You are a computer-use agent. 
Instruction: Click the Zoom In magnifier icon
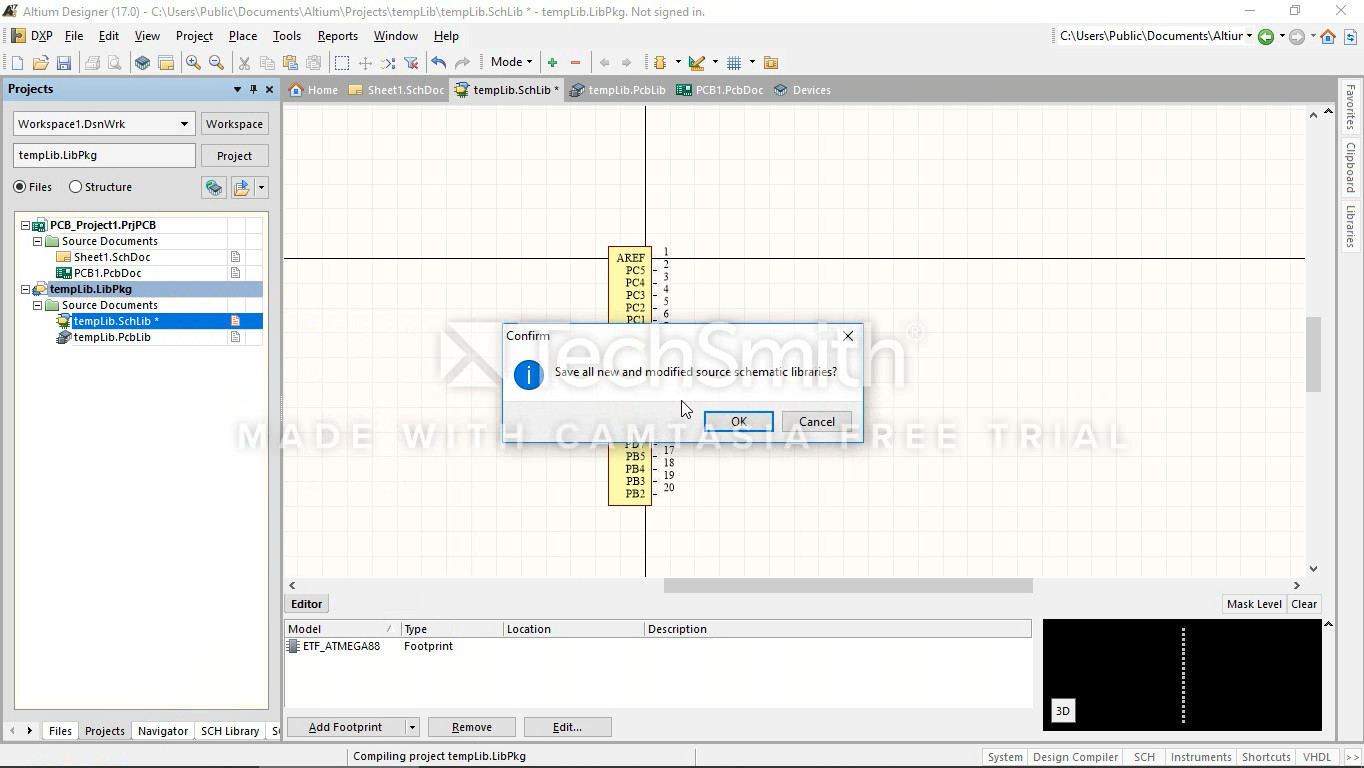coord(193,63)
